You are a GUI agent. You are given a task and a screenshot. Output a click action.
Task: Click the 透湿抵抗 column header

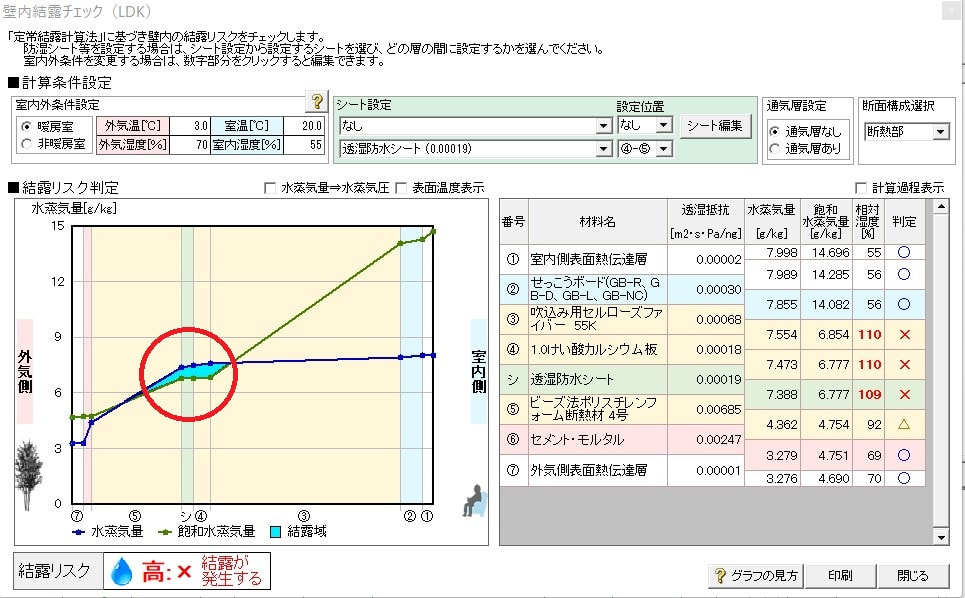pos(706,221)
